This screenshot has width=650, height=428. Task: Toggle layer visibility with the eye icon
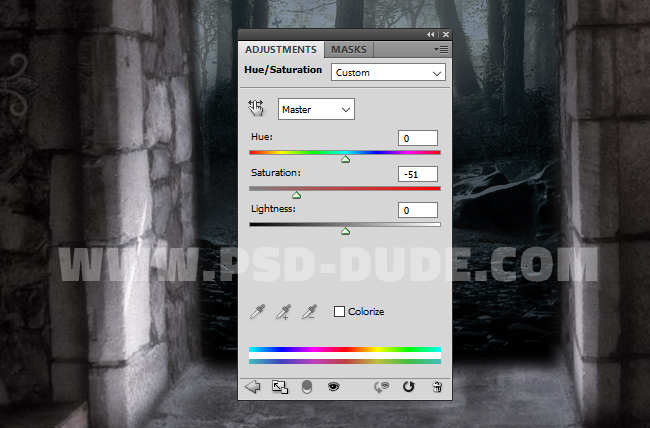point(334,387)
